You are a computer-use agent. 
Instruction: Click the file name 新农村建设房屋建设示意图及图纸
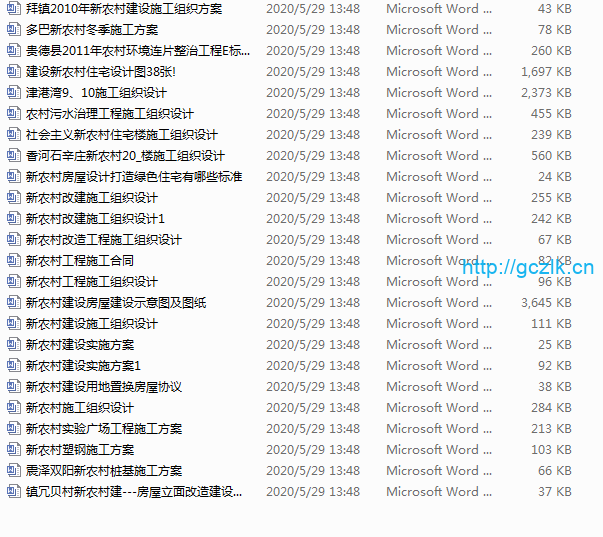[x=115, y=303]
